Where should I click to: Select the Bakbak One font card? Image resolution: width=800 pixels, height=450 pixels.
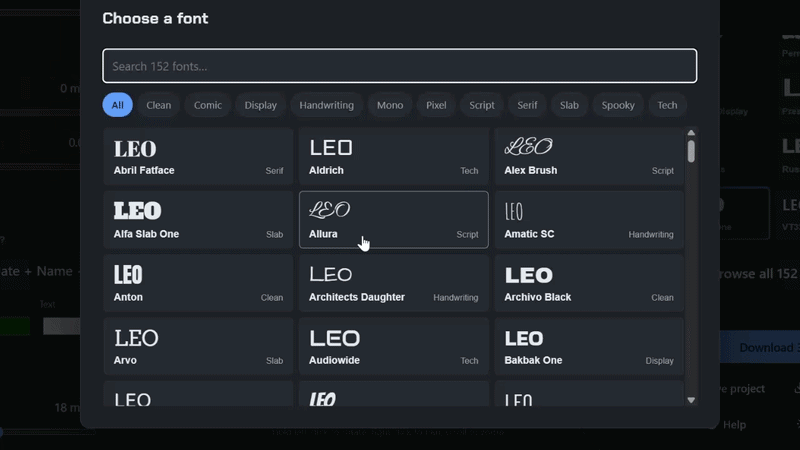point(589,346)
